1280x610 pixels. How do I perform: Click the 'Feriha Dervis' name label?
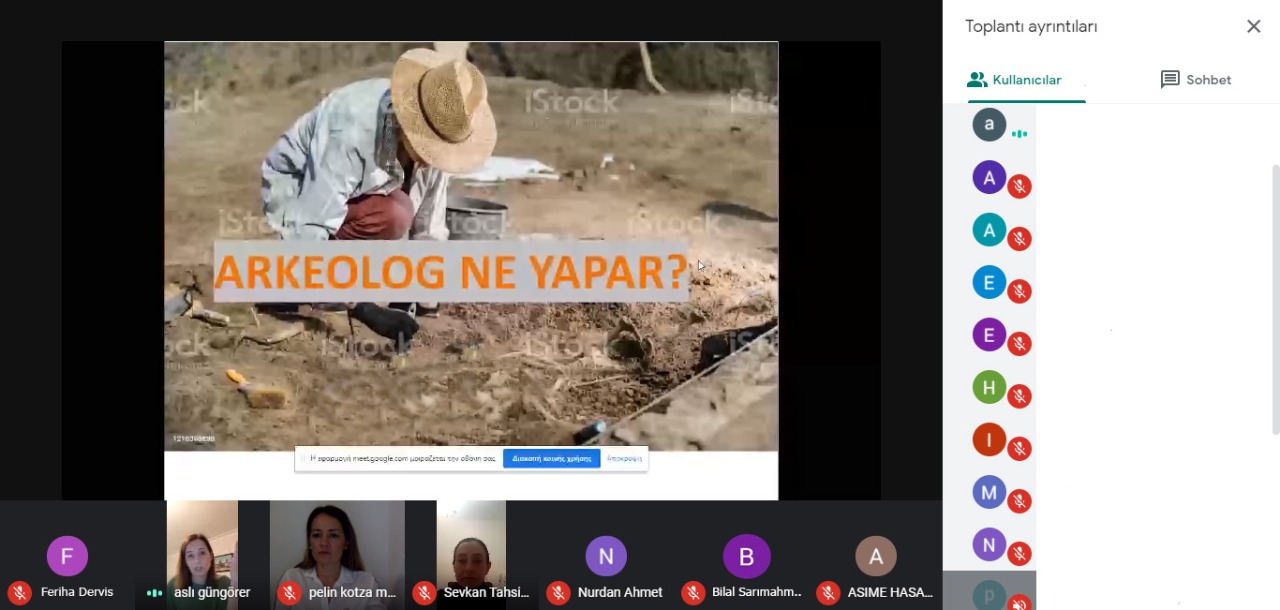77,592
